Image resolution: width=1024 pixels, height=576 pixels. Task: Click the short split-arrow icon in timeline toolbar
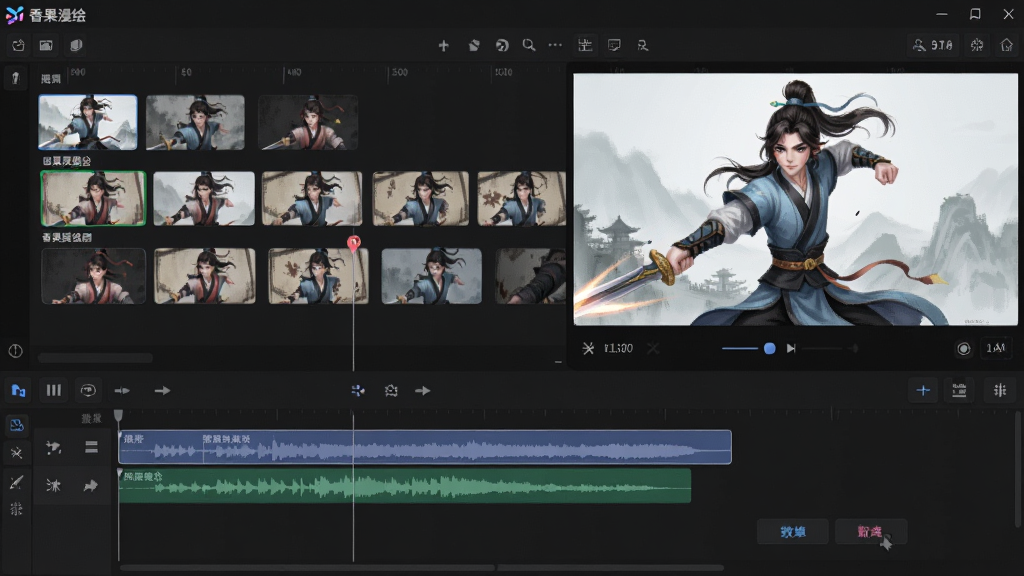pos(122,391)
